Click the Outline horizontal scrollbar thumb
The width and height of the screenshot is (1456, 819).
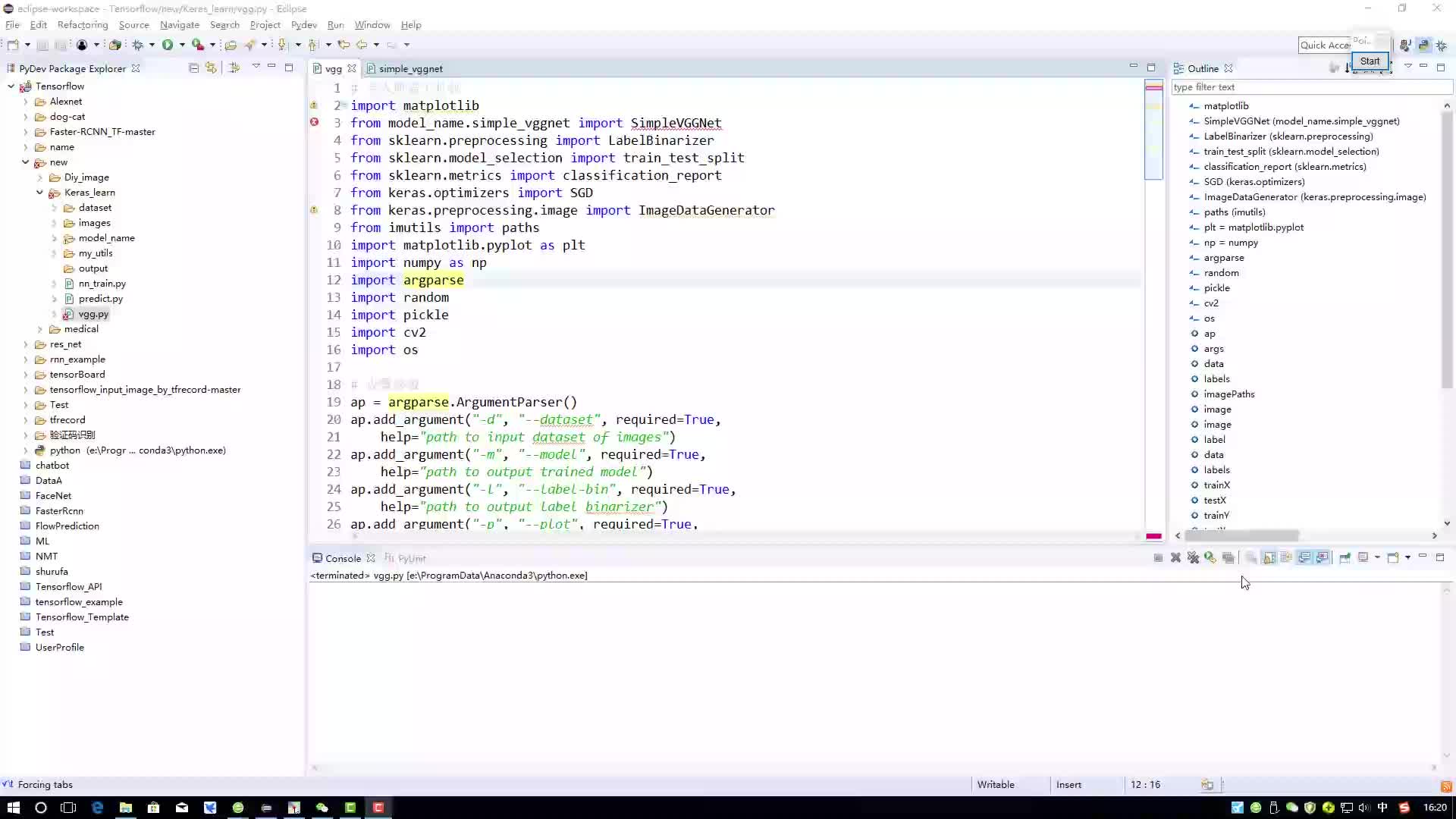tap(1241, 535)
